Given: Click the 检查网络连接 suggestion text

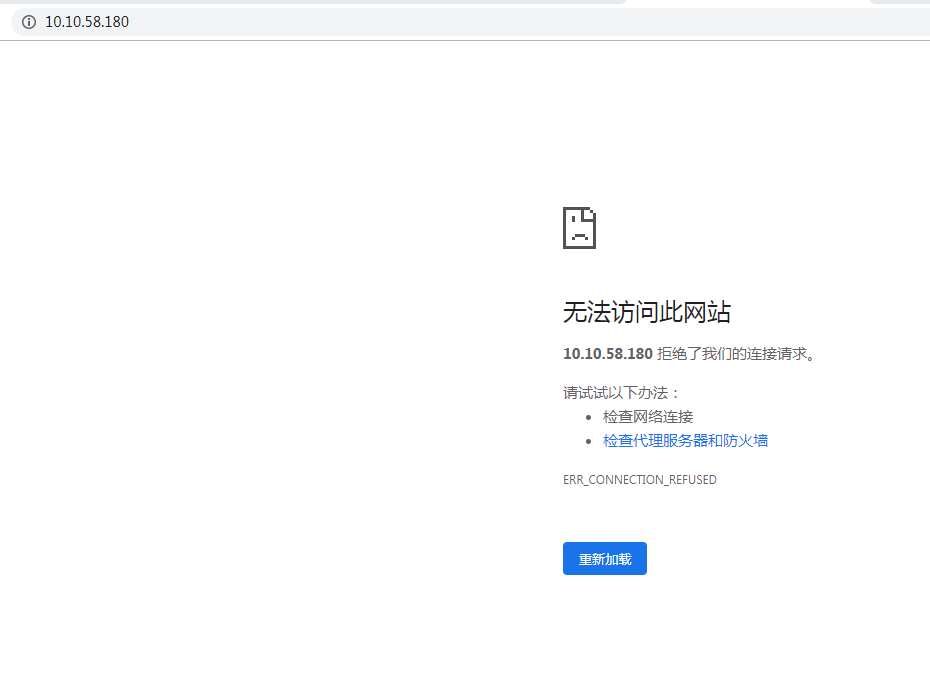Looking at the screenshot, I should tap(648, 417).
